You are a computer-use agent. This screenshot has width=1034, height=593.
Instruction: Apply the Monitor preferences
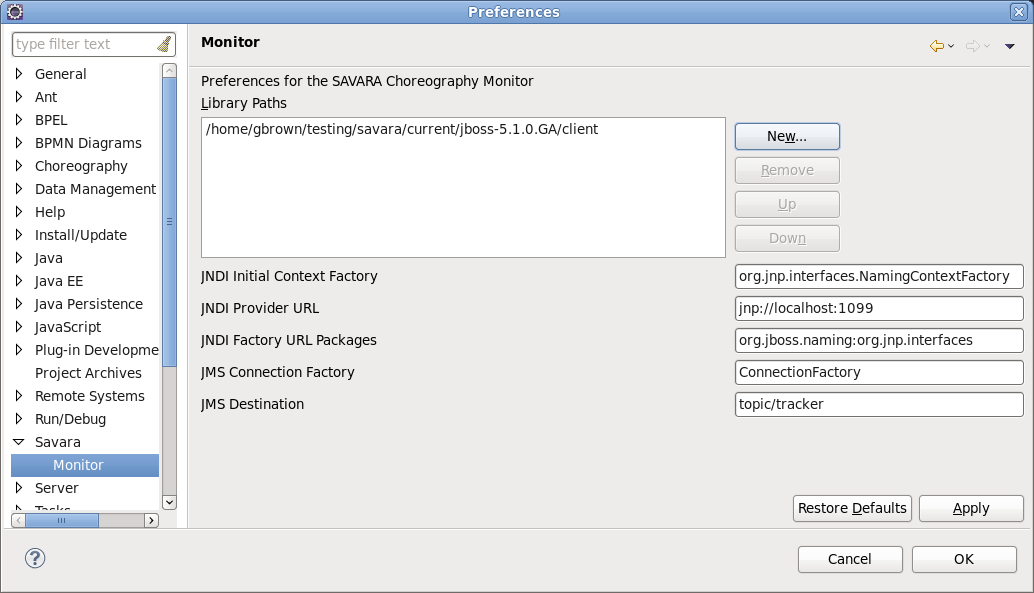point(971,508)
